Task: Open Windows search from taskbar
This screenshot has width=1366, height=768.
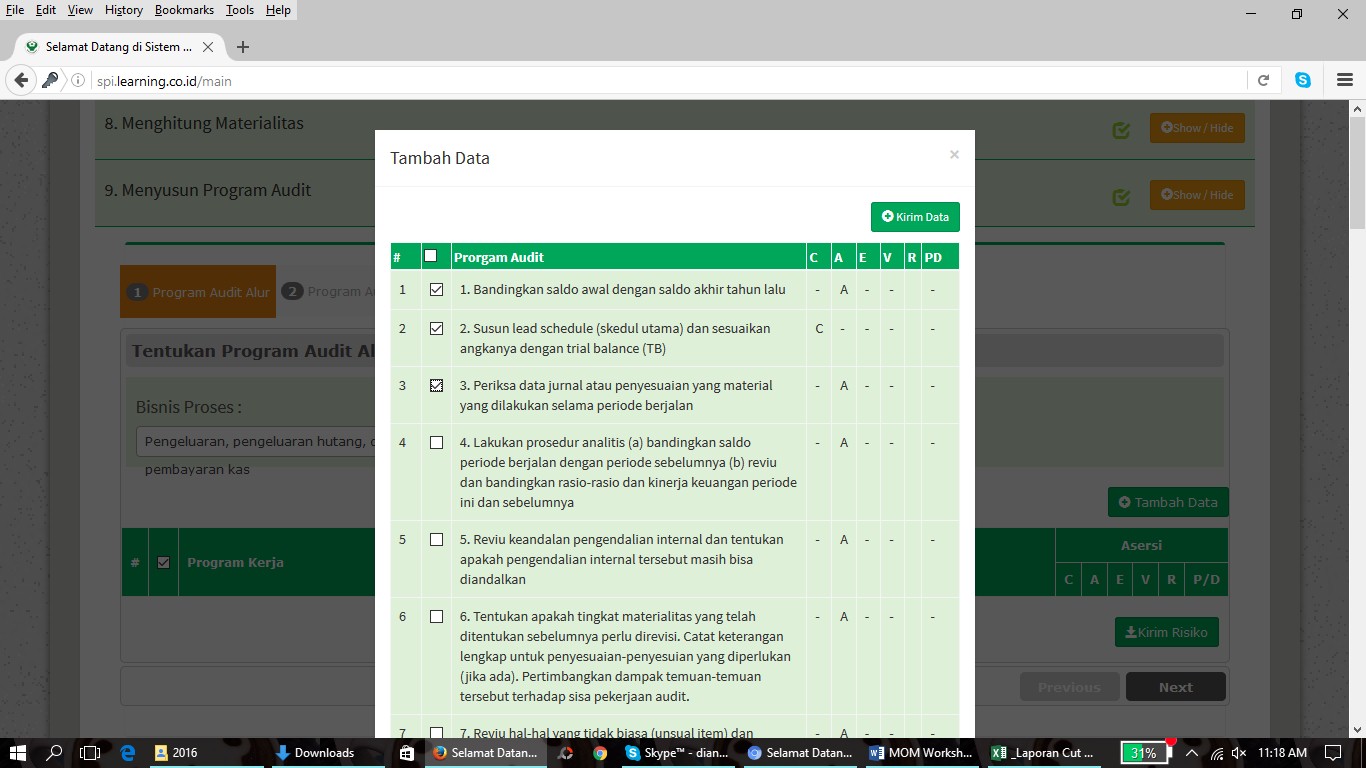Action: (x=55, y=752)
